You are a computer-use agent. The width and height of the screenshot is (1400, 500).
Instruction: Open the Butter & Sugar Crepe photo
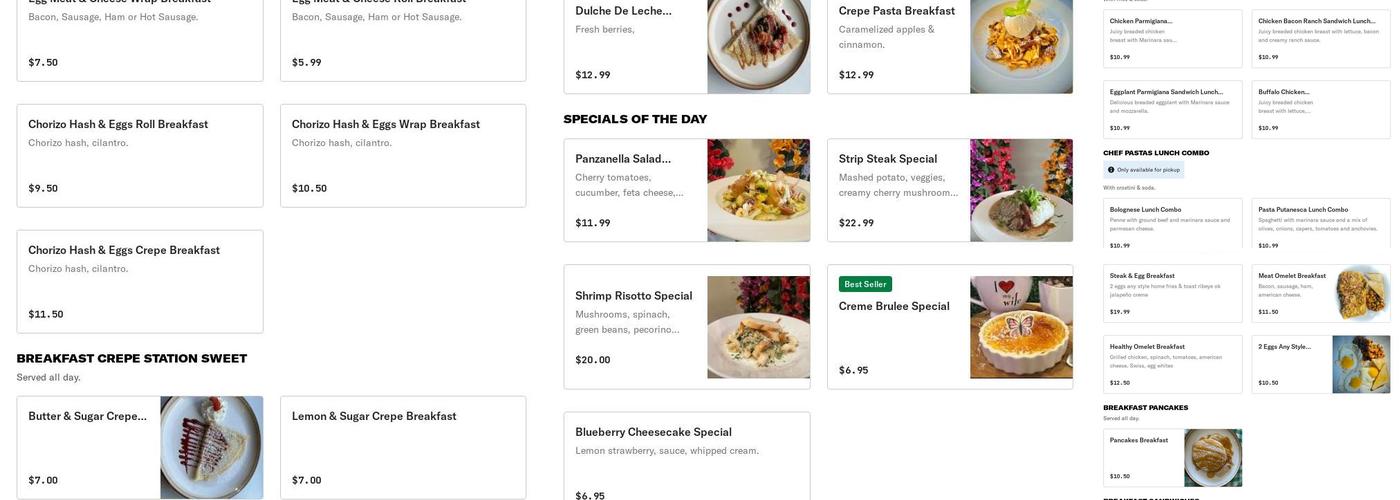tap(211, 447)
